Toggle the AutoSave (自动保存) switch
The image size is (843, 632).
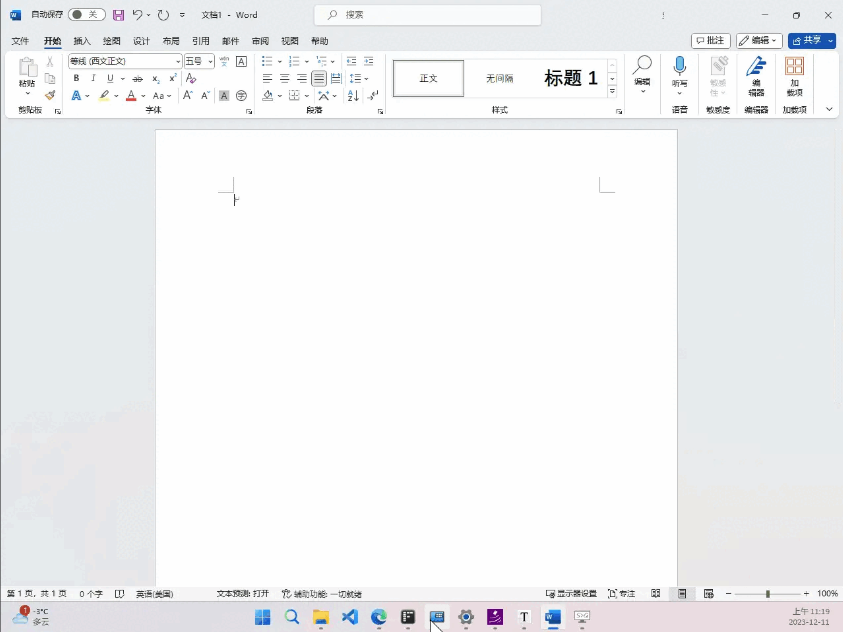point(87,15)
